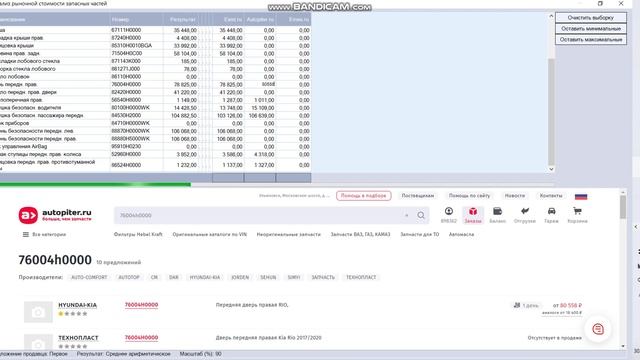The width and height of the screenshot is (640, 360).
Task: Open the HYUNDAI-KIA brand link in results
Action: pyautogui.click(x=78, y=305)
